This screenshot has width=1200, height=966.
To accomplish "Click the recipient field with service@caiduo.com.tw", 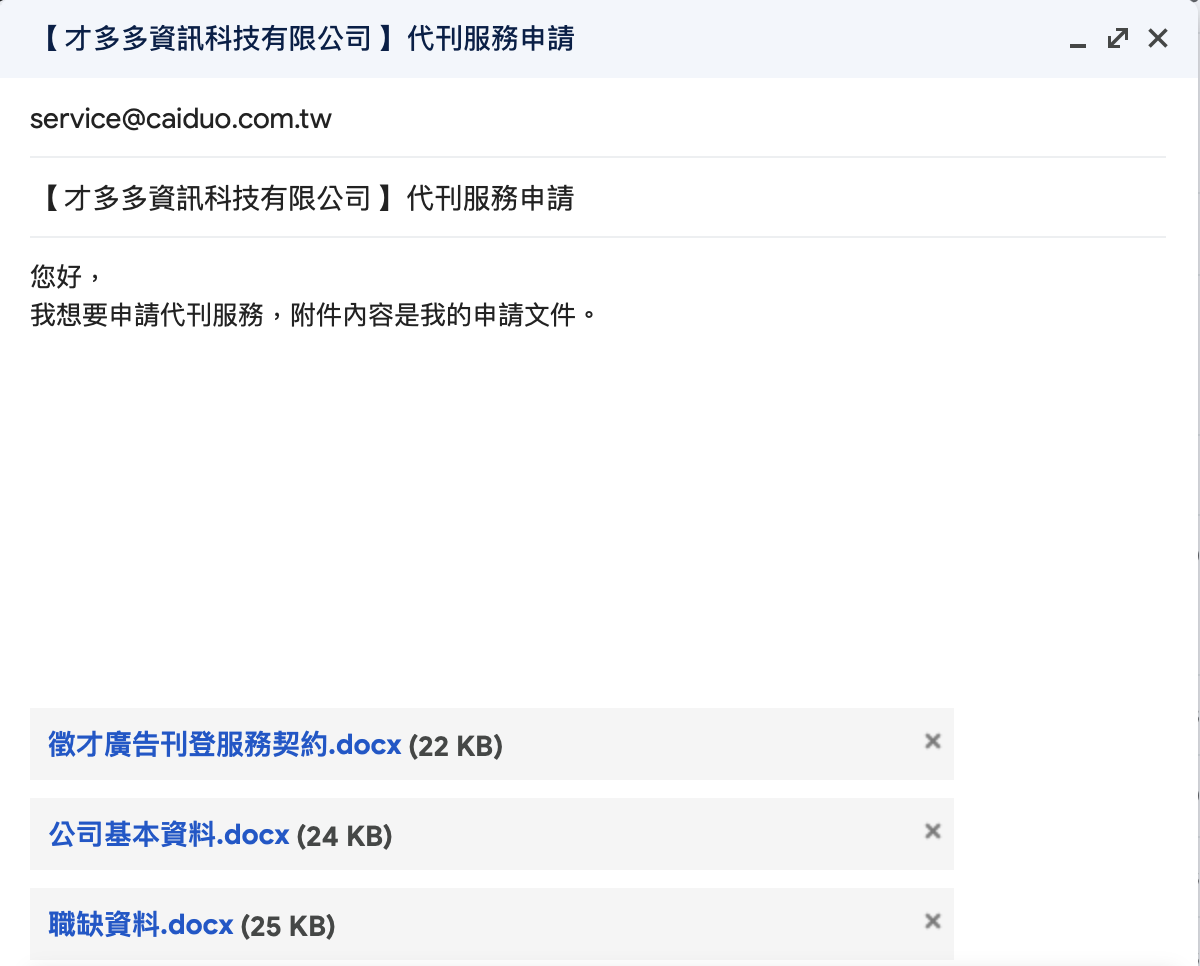I will [181, 120].
